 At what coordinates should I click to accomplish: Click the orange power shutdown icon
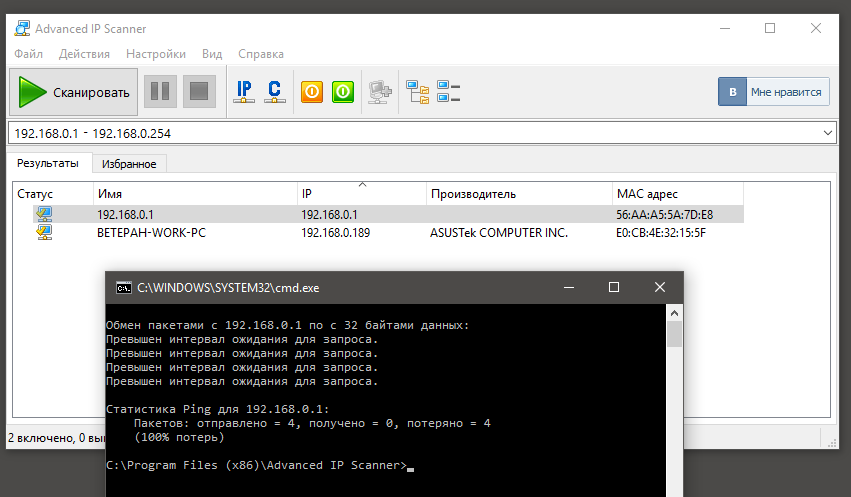tap(311, 92)
